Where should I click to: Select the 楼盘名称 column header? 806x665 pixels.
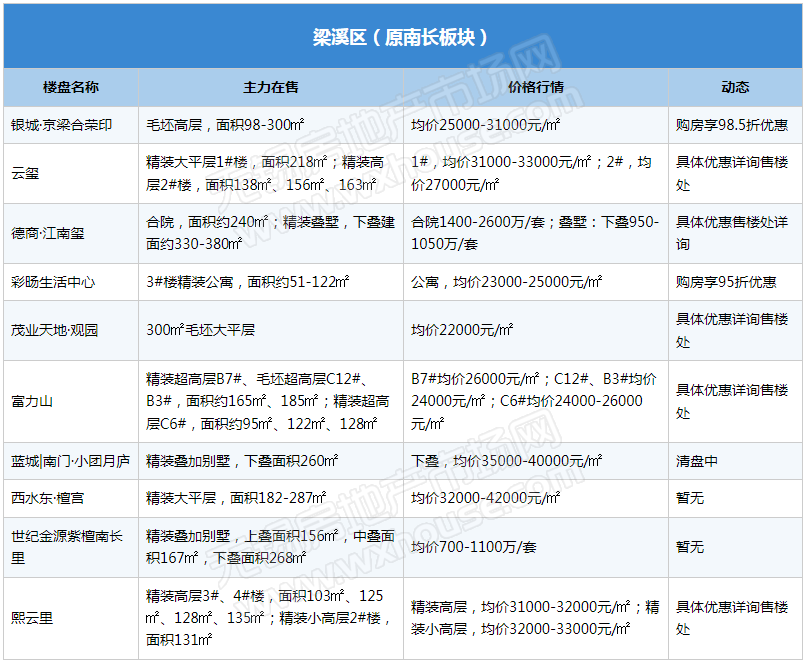pos(71,87)
